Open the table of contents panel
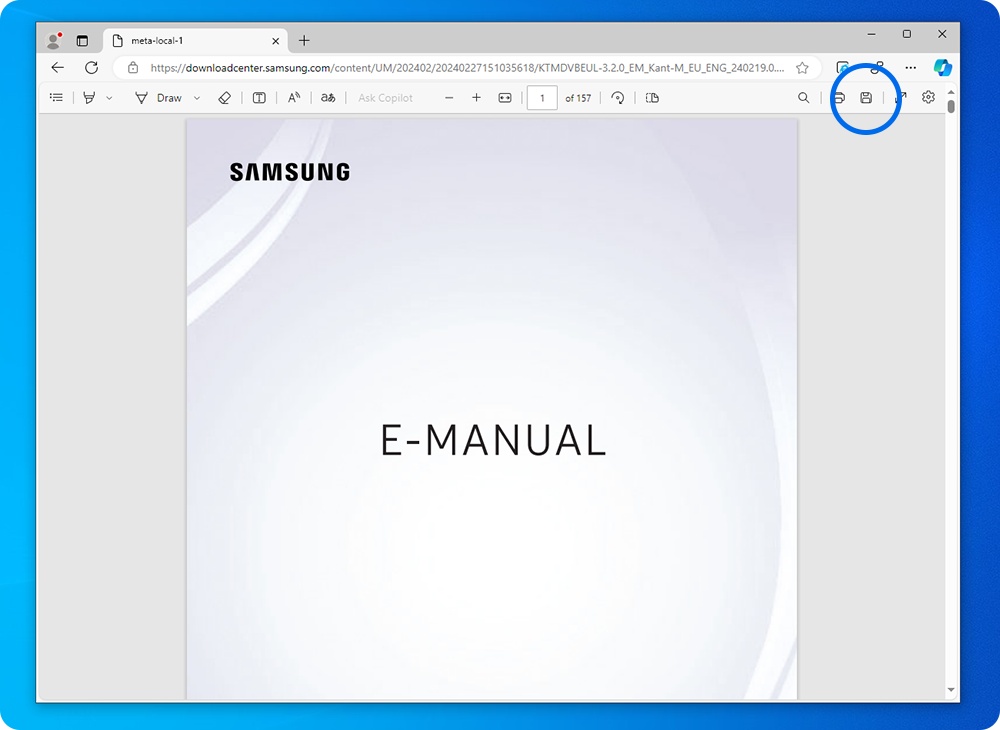The width and height of the screenshot is (1000, 730). coord(56,97)
